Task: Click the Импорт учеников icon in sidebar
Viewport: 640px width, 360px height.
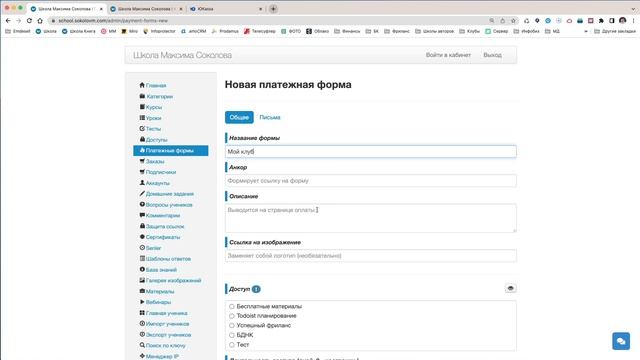Action: 142,324
